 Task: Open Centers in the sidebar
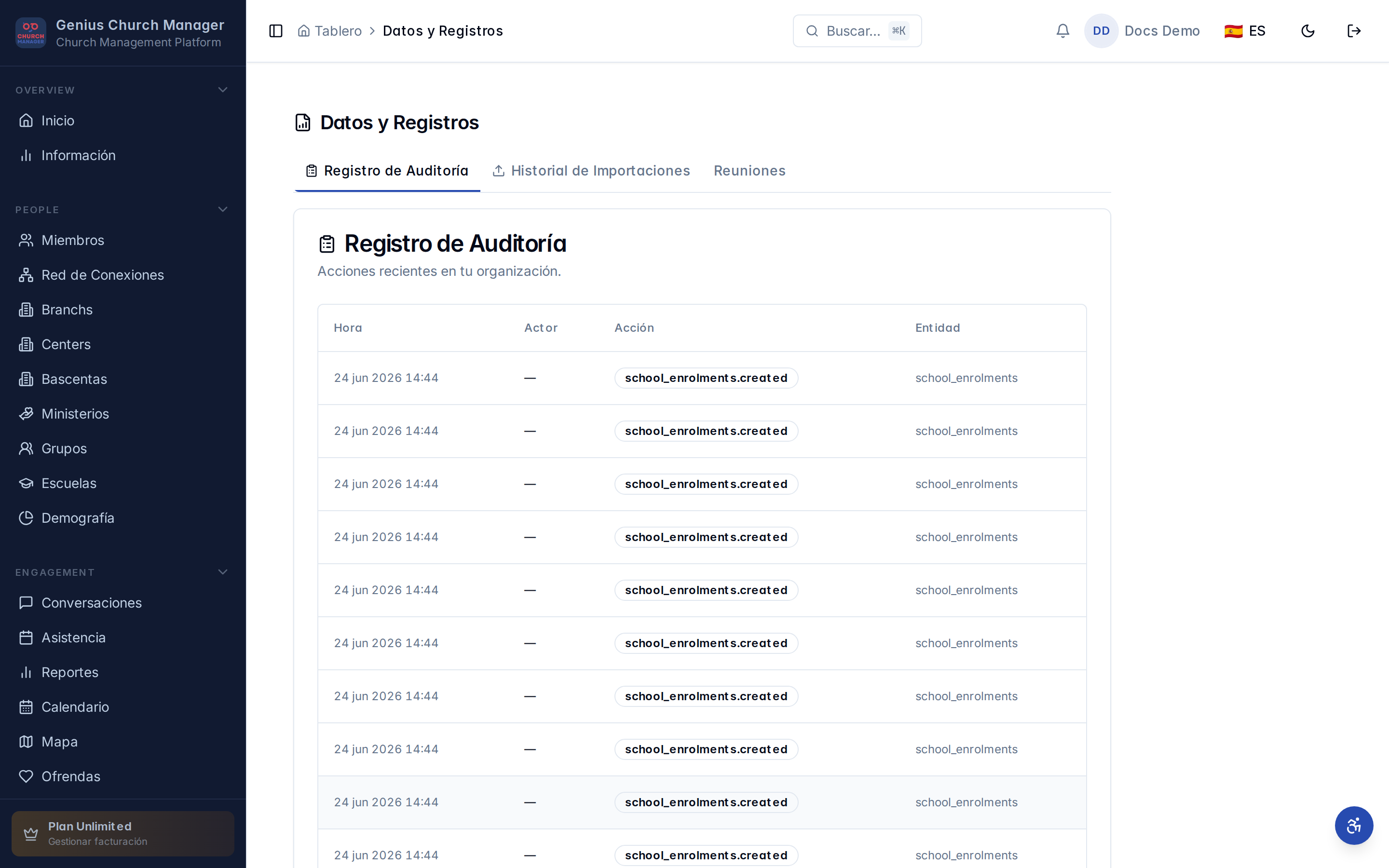[x=123, y=344]
